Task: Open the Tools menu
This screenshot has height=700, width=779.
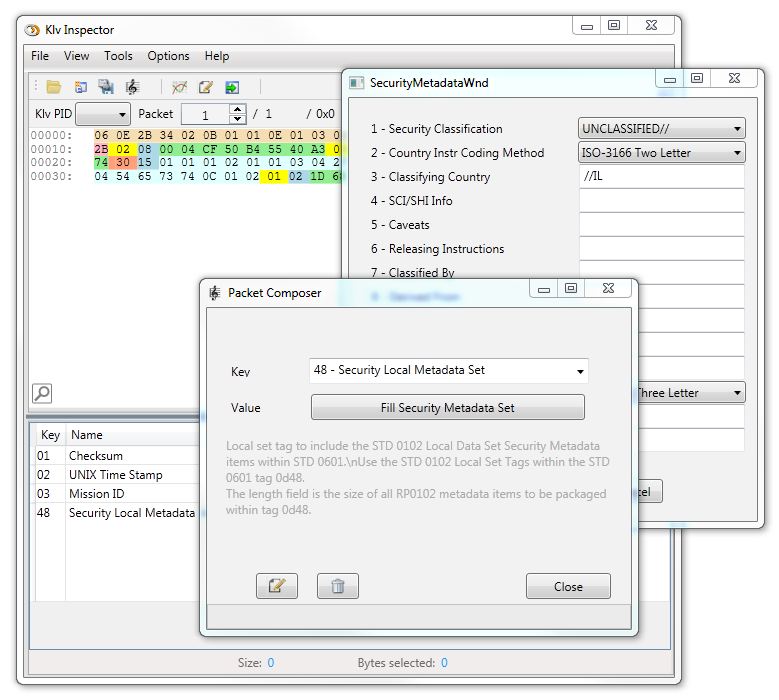Action: tap(118, 56)
